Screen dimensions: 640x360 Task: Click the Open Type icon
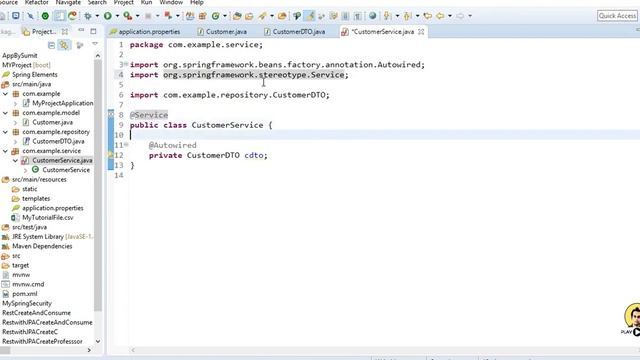(237, 16)
